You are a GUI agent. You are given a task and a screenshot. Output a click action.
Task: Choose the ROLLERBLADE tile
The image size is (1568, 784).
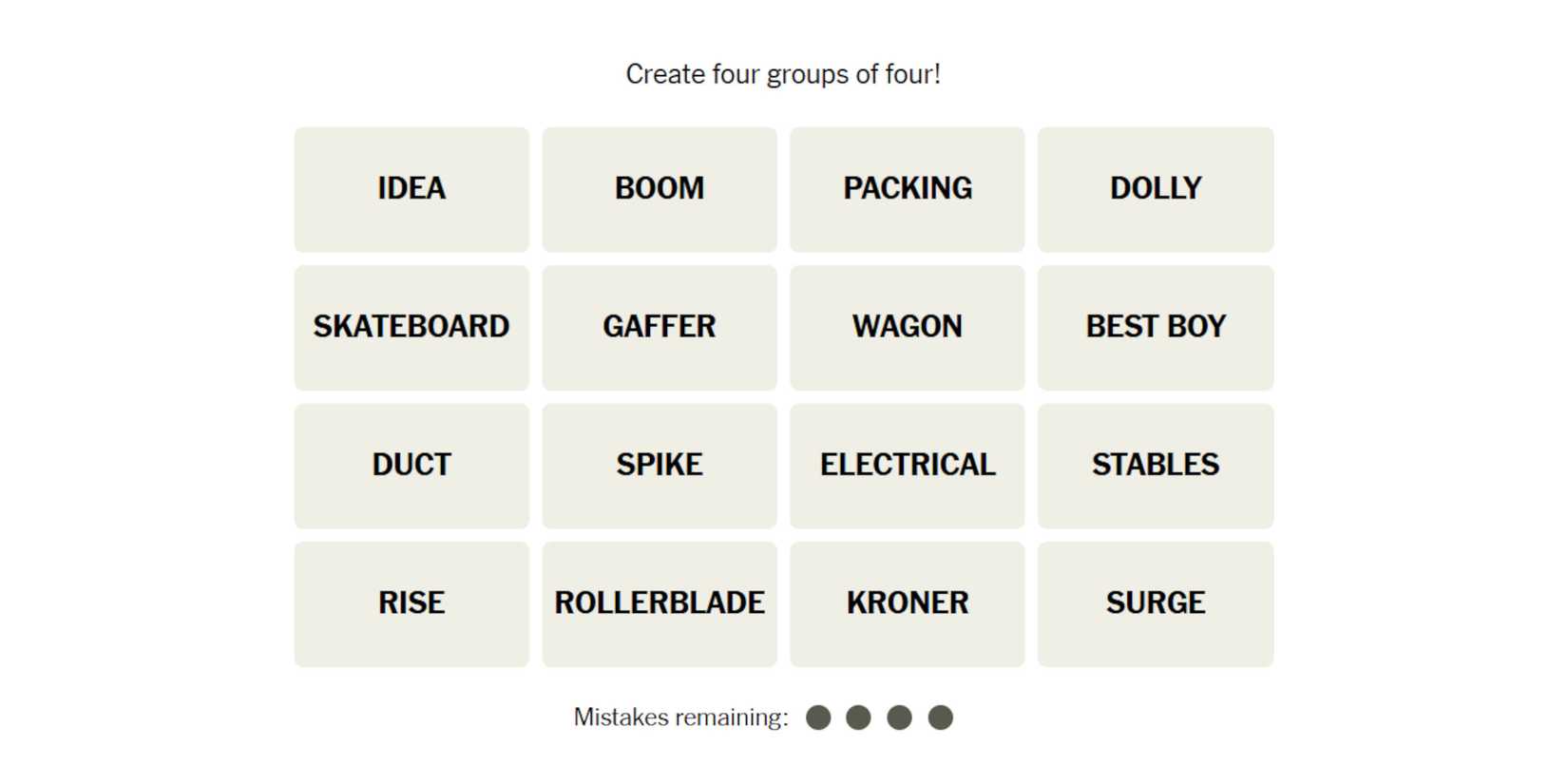tap(660, 603)
